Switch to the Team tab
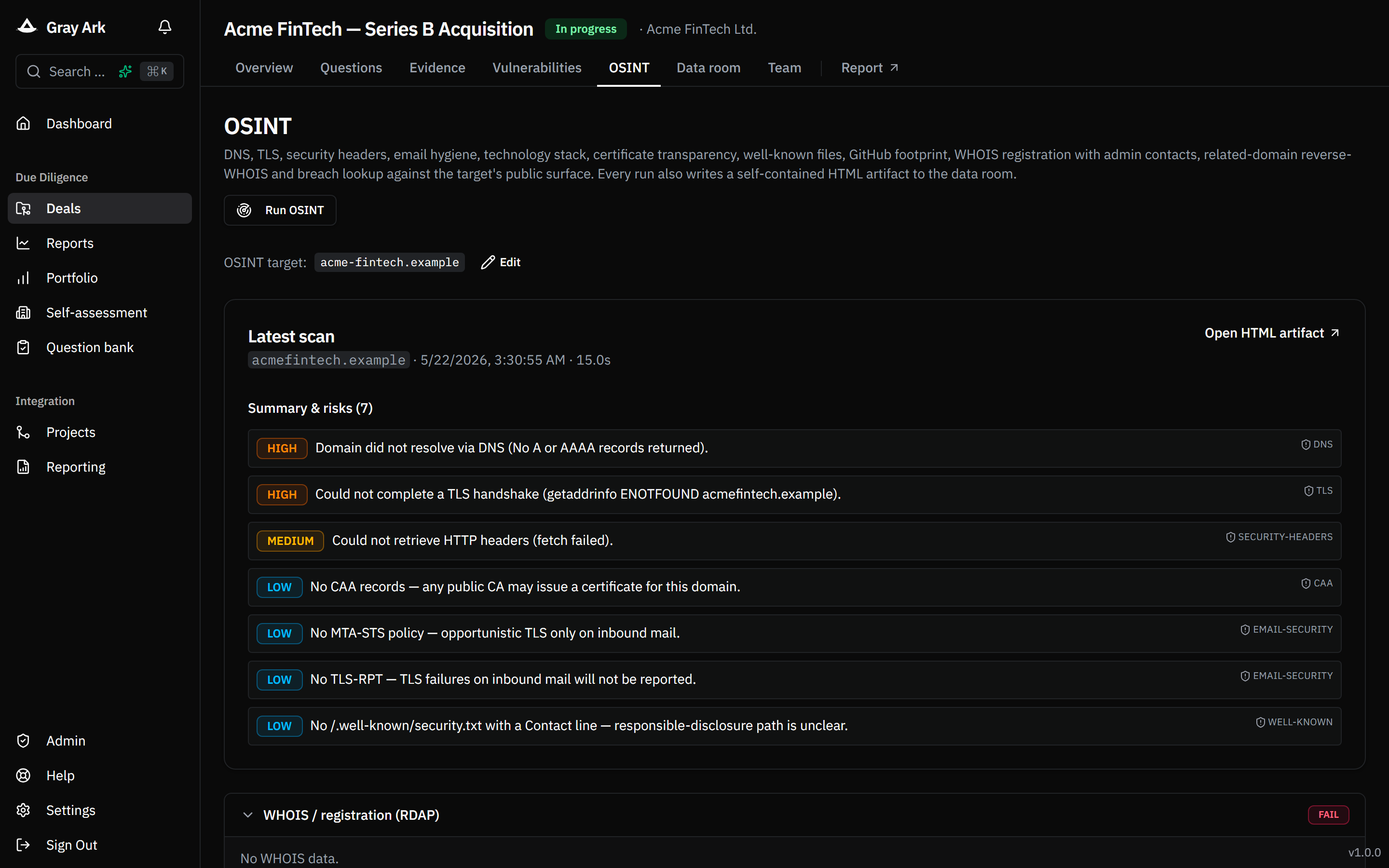1389x868 pixels. 785,68
